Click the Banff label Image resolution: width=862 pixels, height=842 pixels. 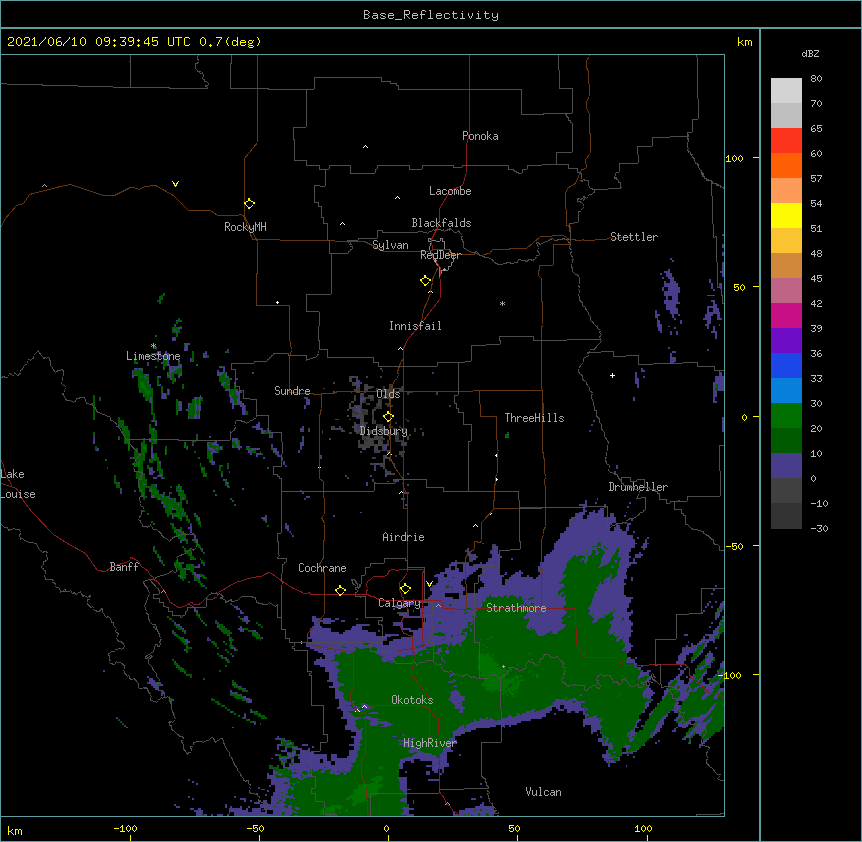tap(124, 567)
